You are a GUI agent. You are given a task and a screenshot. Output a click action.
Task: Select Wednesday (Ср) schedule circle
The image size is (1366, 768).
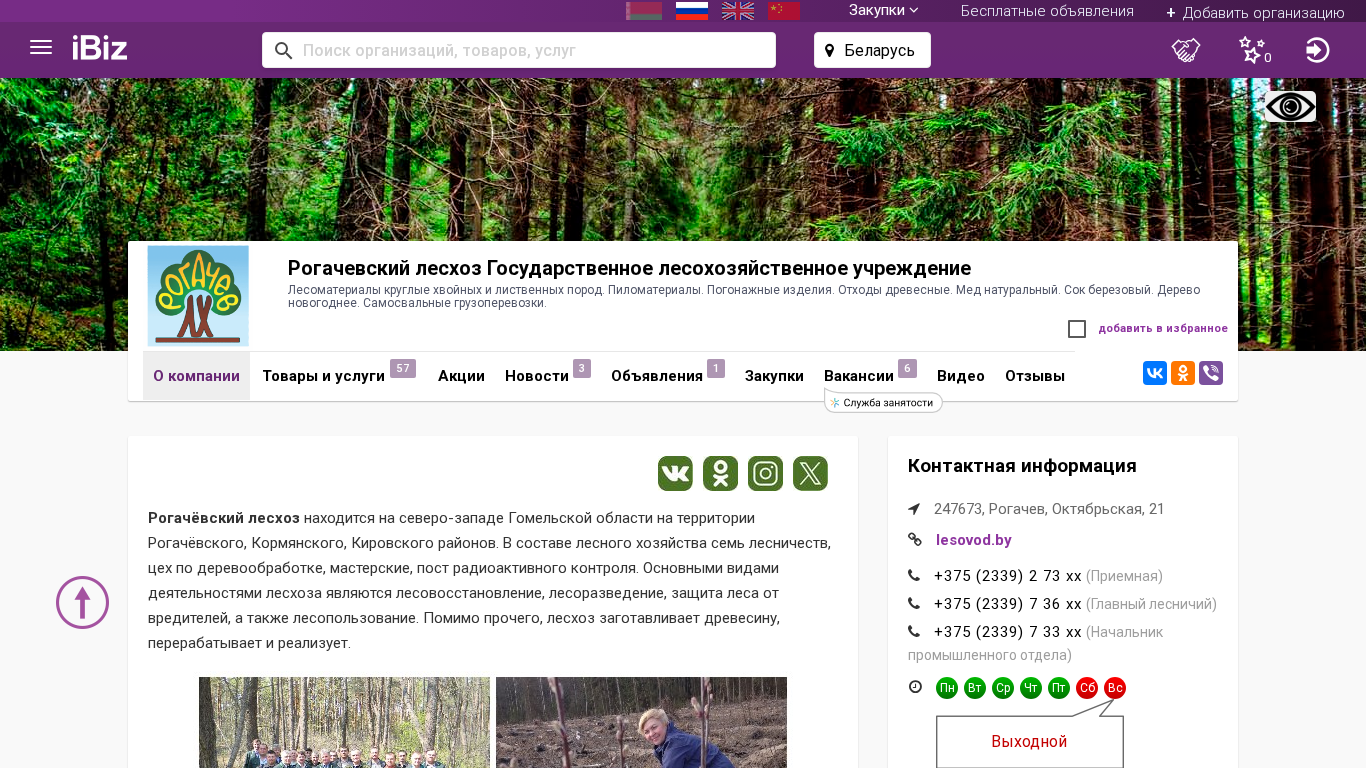[1003, 688]
